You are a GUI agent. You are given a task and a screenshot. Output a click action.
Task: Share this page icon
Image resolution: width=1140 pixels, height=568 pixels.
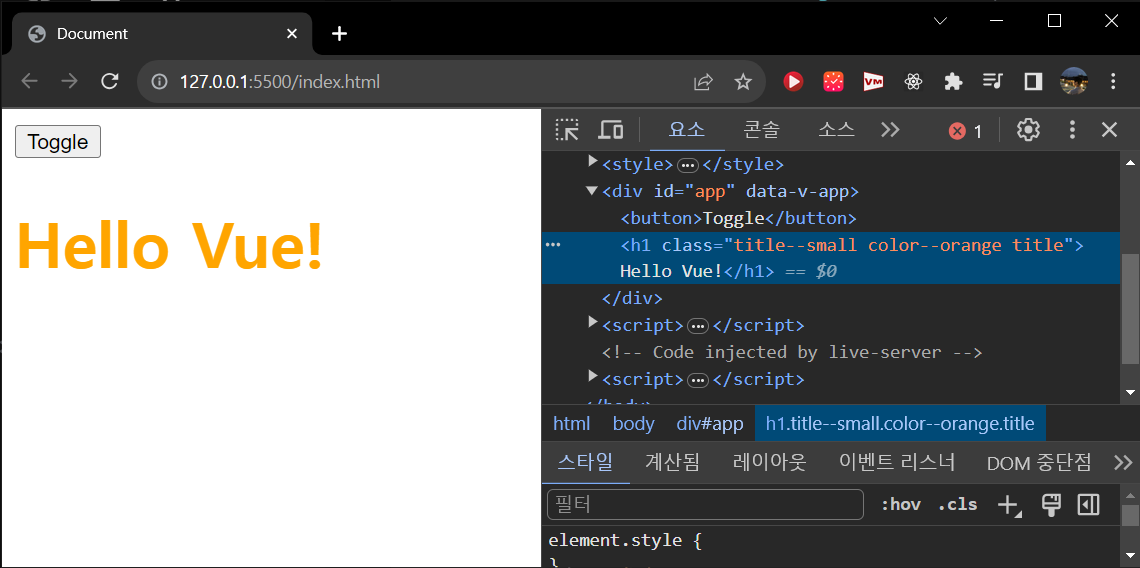(703, 81)
